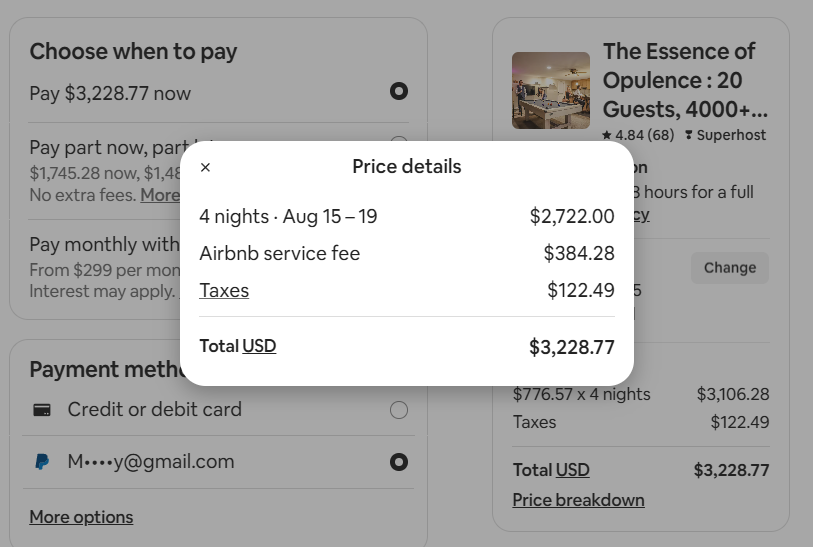Click the Superhost badge icon

(688, 135)
